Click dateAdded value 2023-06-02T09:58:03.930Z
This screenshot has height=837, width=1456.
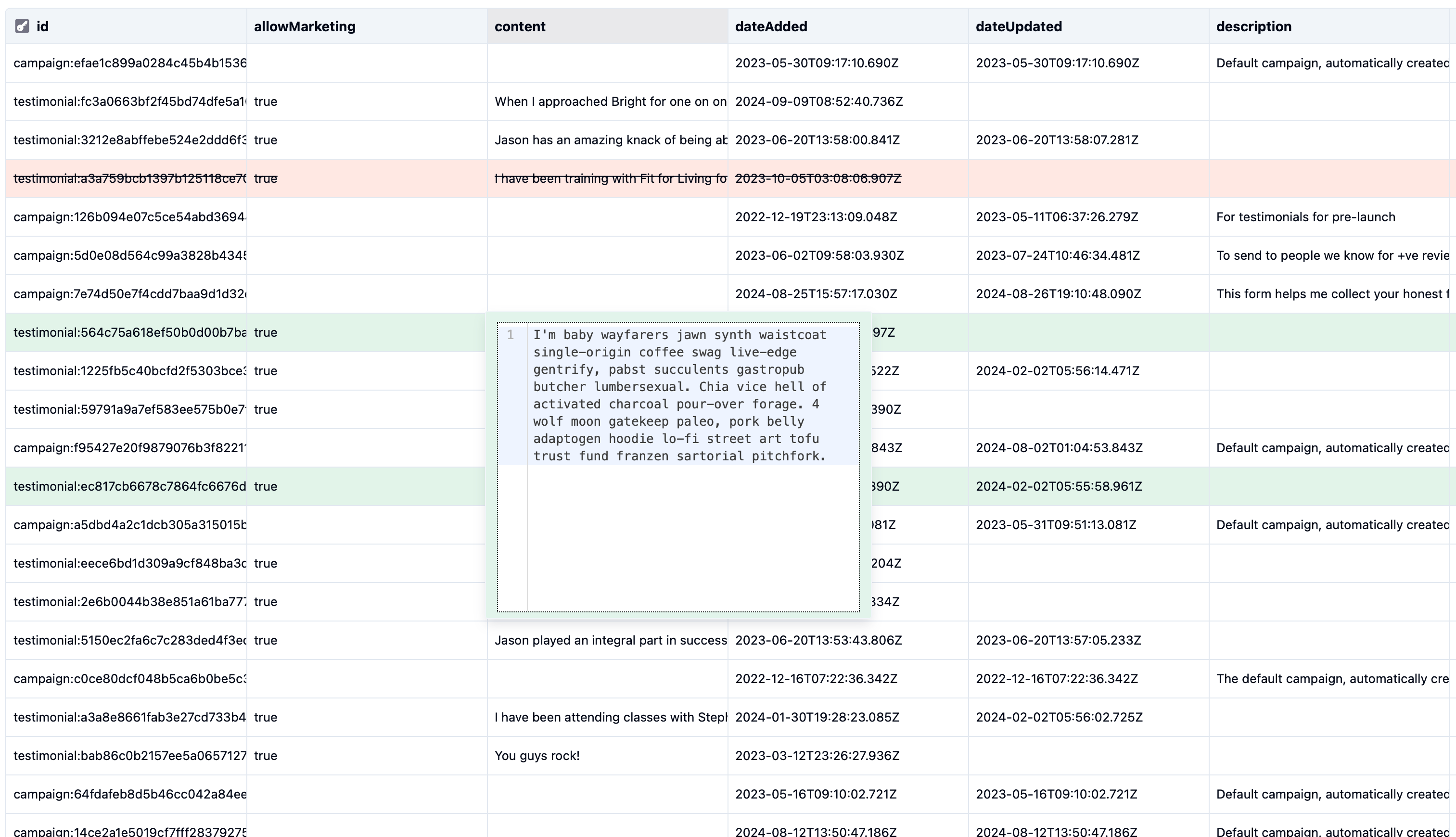tap(819, 256)
